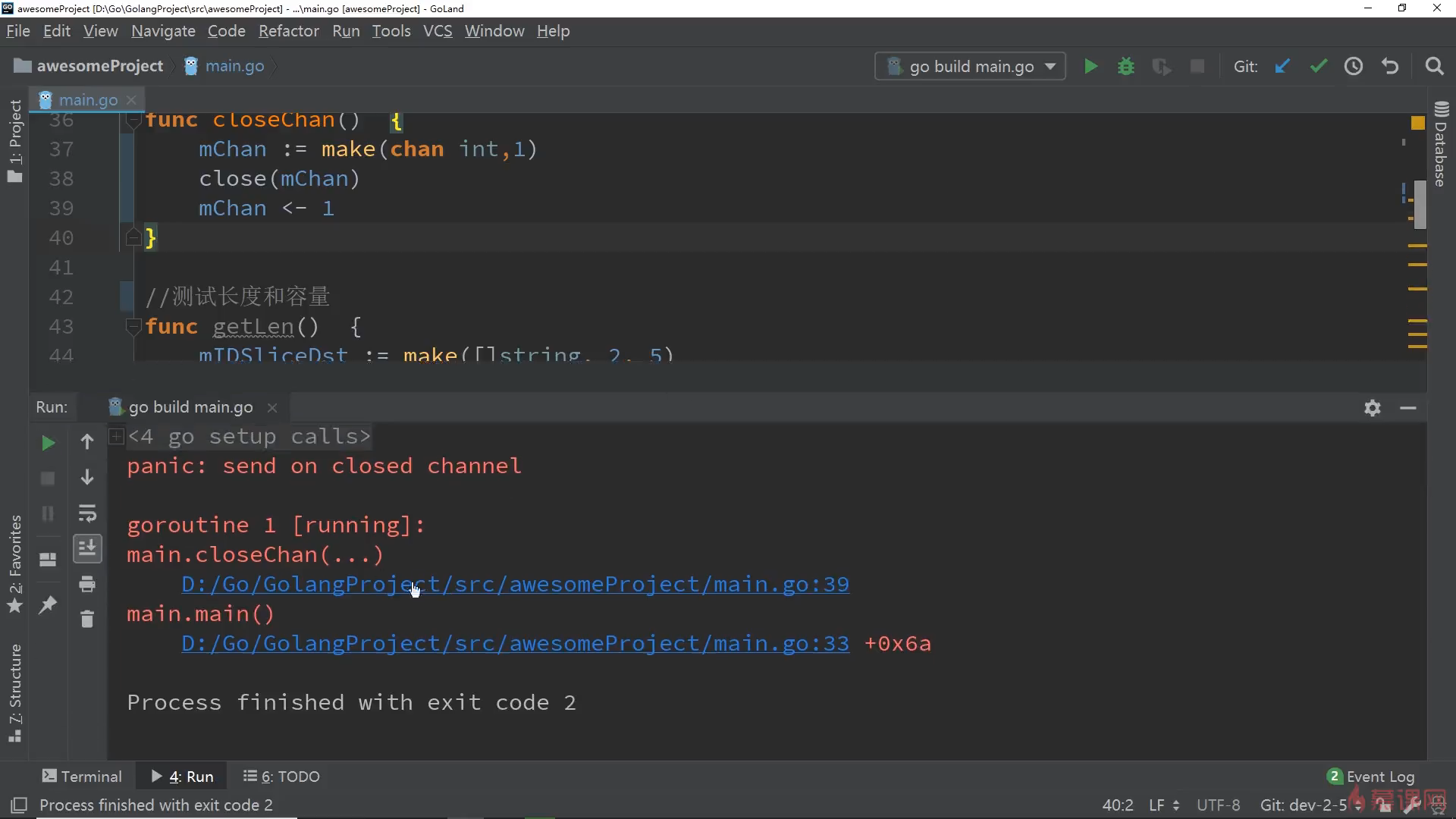Toggle soft-wrap in Run console

click(87, 513)
